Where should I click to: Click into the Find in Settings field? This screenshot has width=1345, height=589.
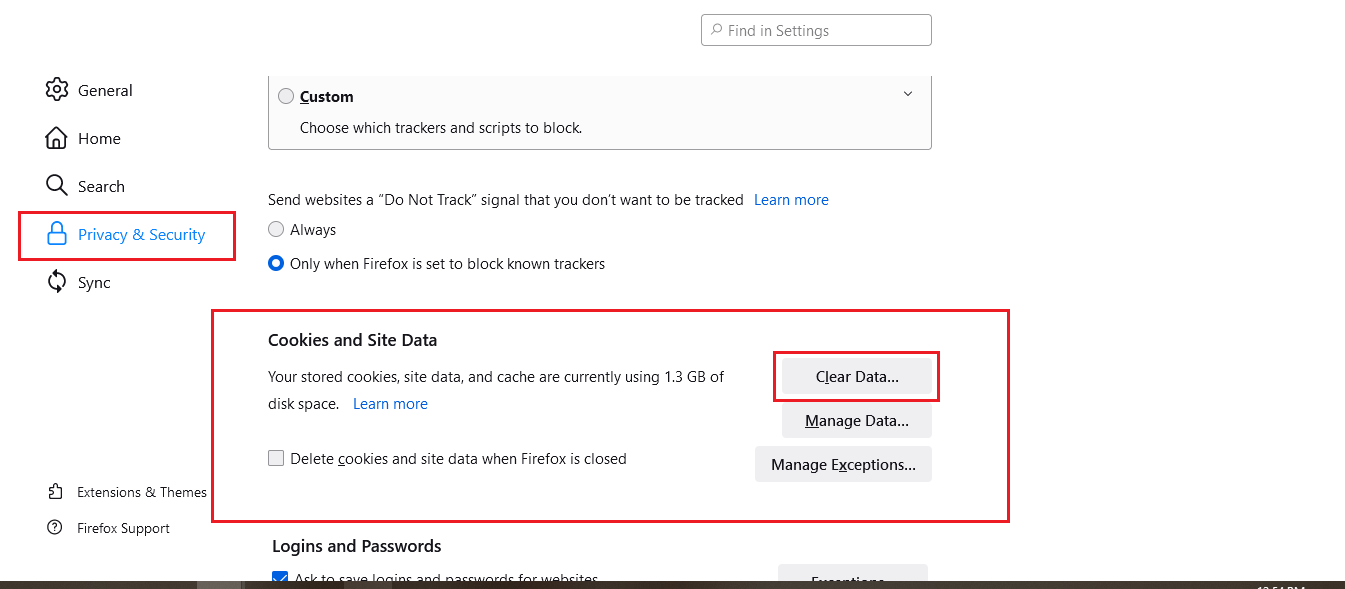[x=816, y=30]
